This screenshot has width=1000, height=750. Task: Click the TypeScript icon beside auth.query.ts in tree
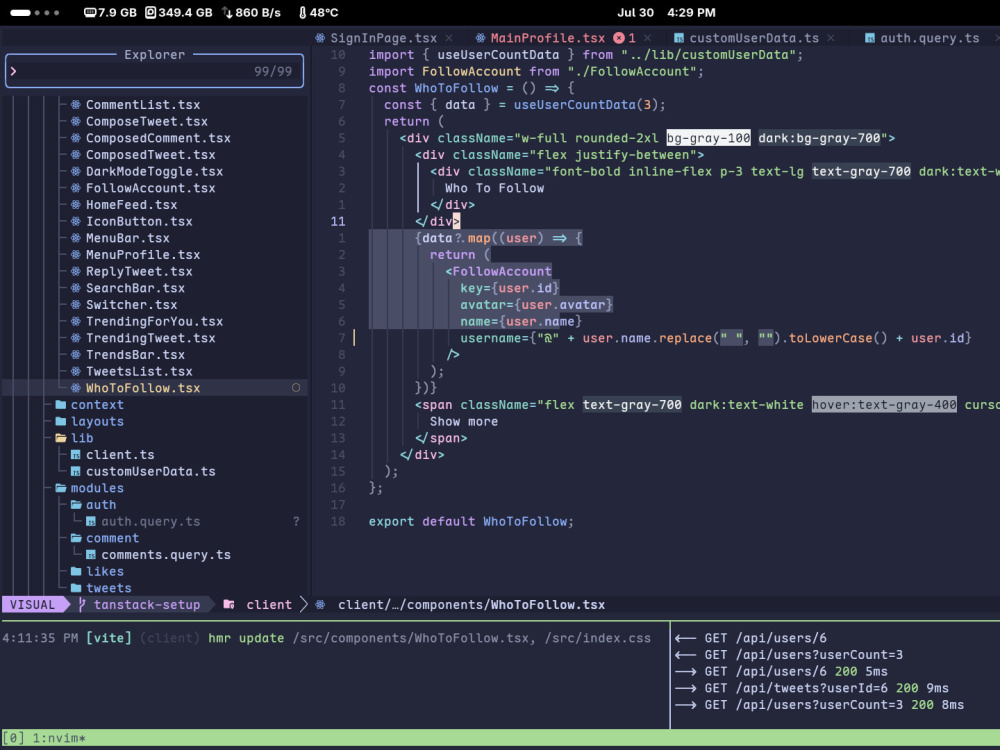tap(91, 522)
